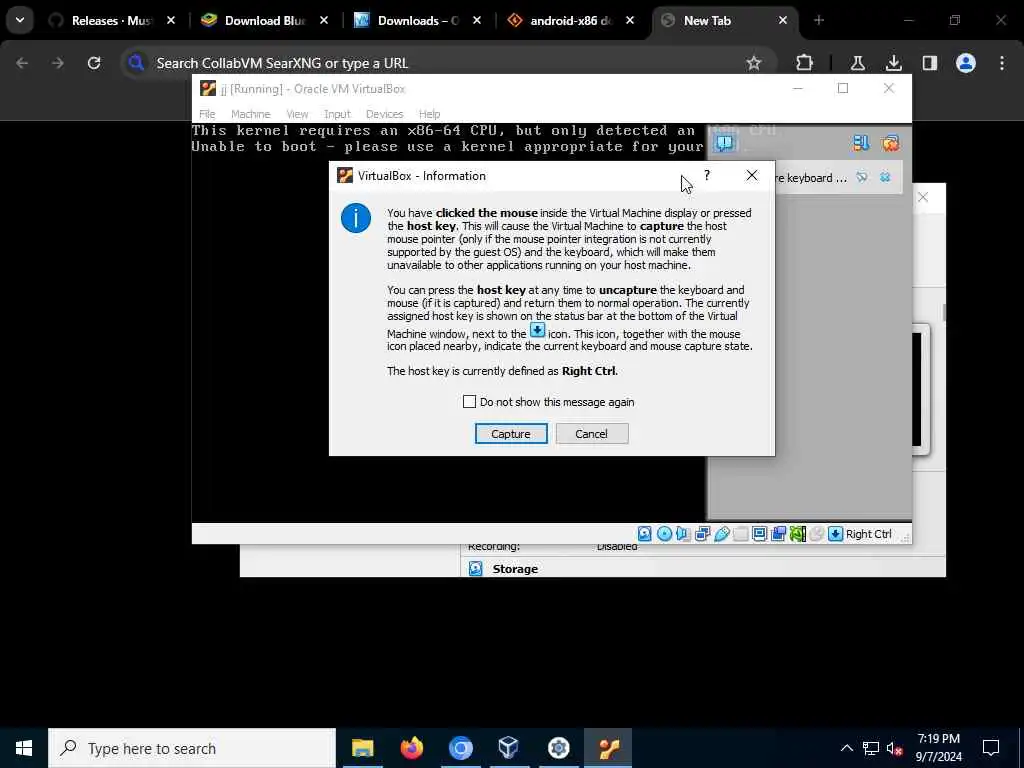This screenshot has height=768, width=1024.
Task: Click the display status bar icon
Action: (x=760, y=534)
